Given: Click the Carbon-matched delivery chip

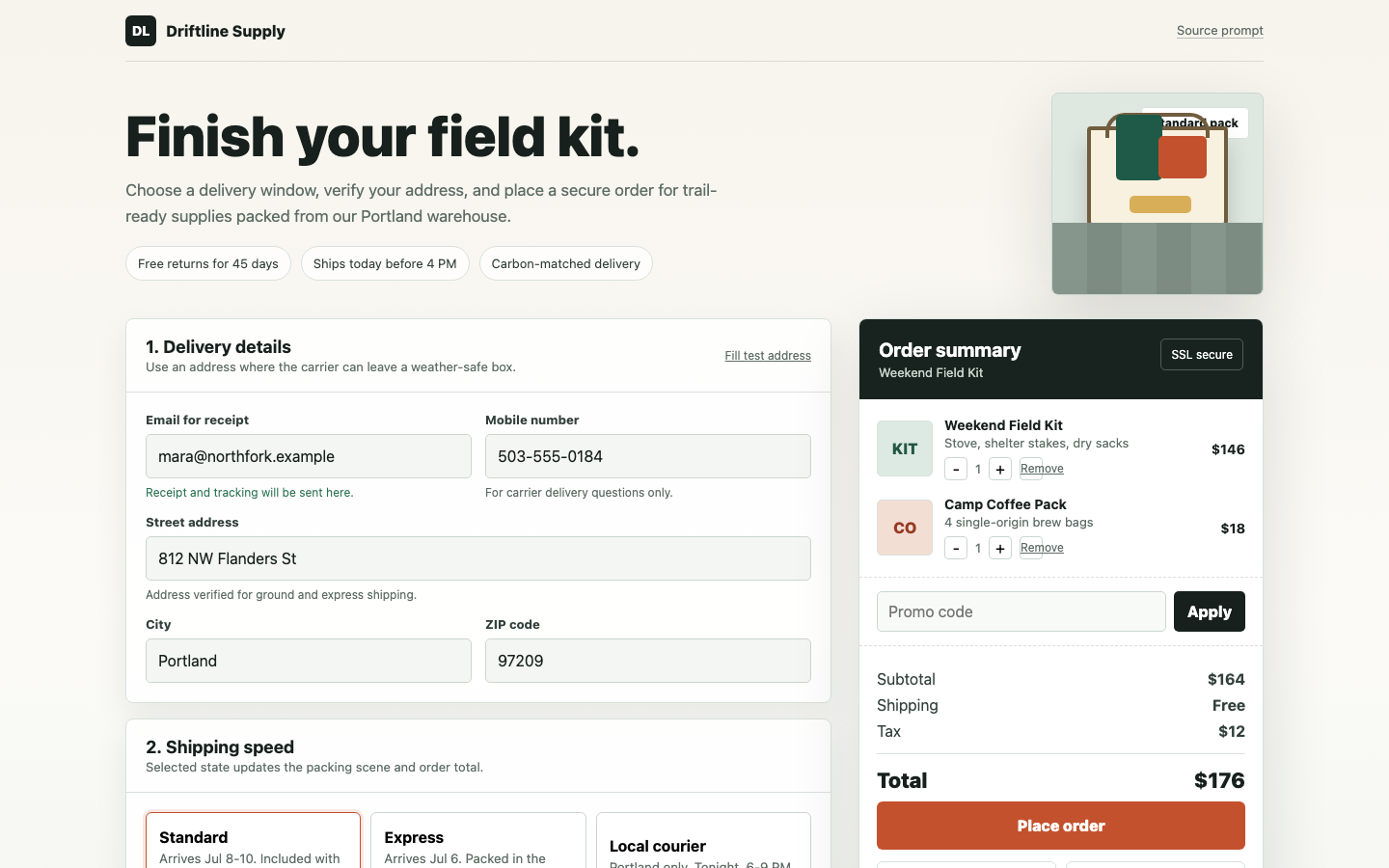Looking at the screenshot, I should pos(566,263).
